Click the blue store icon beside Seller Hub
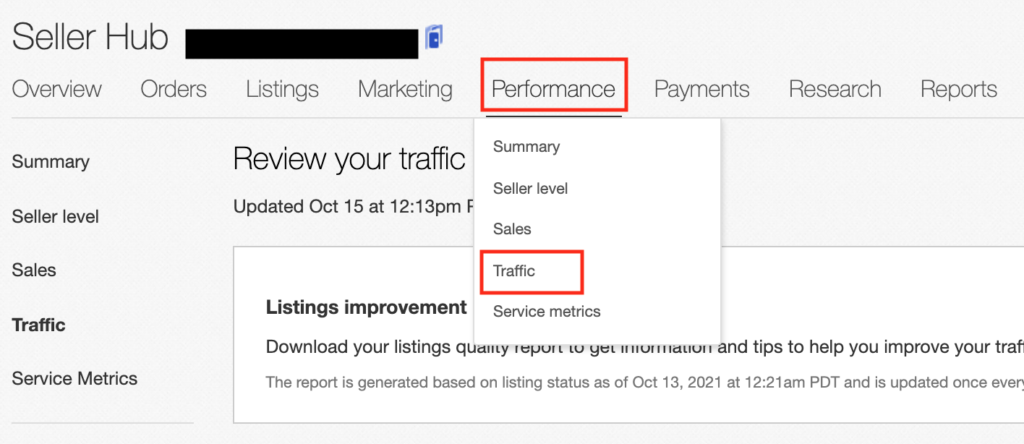 434,37
